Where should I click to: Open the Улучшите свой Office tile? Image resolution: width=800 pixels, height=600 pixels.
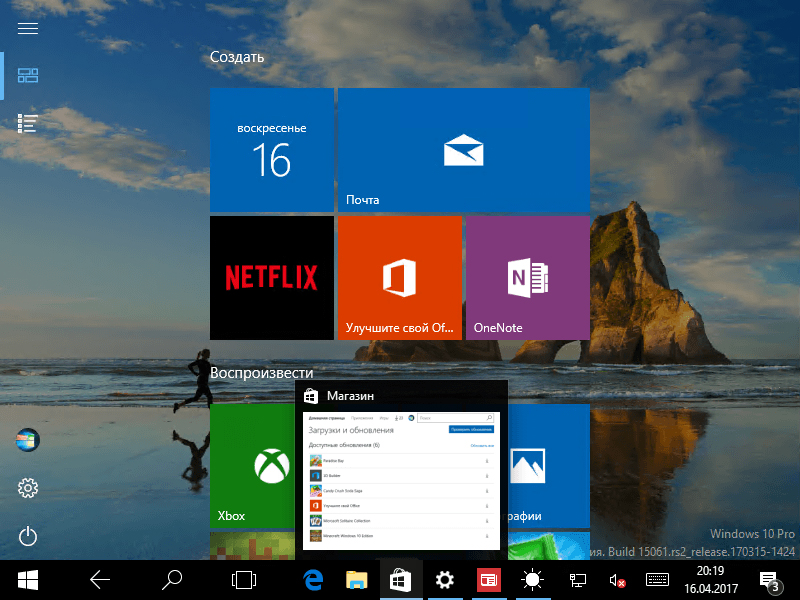[x=400, y=278]
